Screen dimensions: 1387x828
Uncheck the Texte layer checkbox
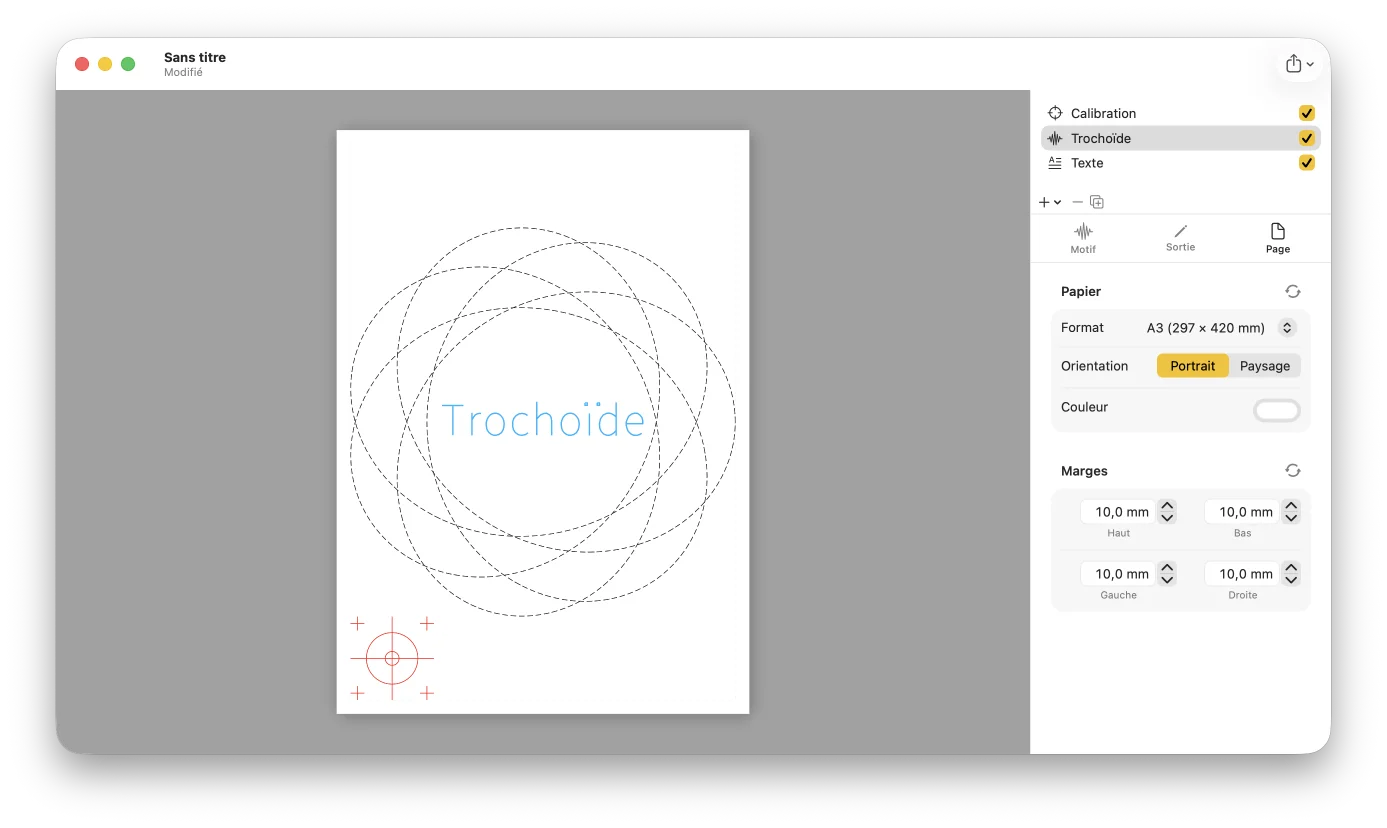[x=1306, y=163]
